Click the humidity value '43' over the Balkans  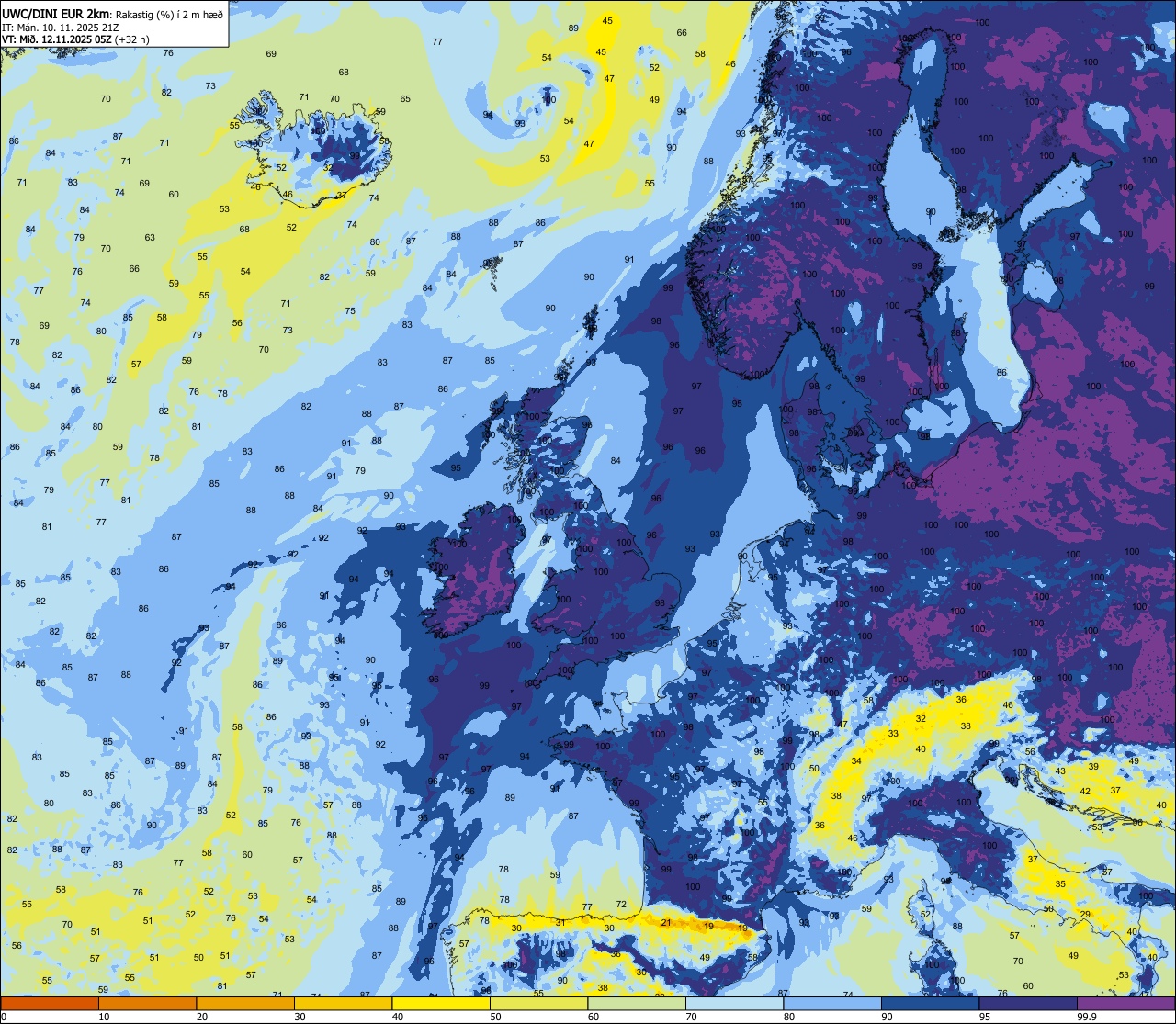point(1060,771)
